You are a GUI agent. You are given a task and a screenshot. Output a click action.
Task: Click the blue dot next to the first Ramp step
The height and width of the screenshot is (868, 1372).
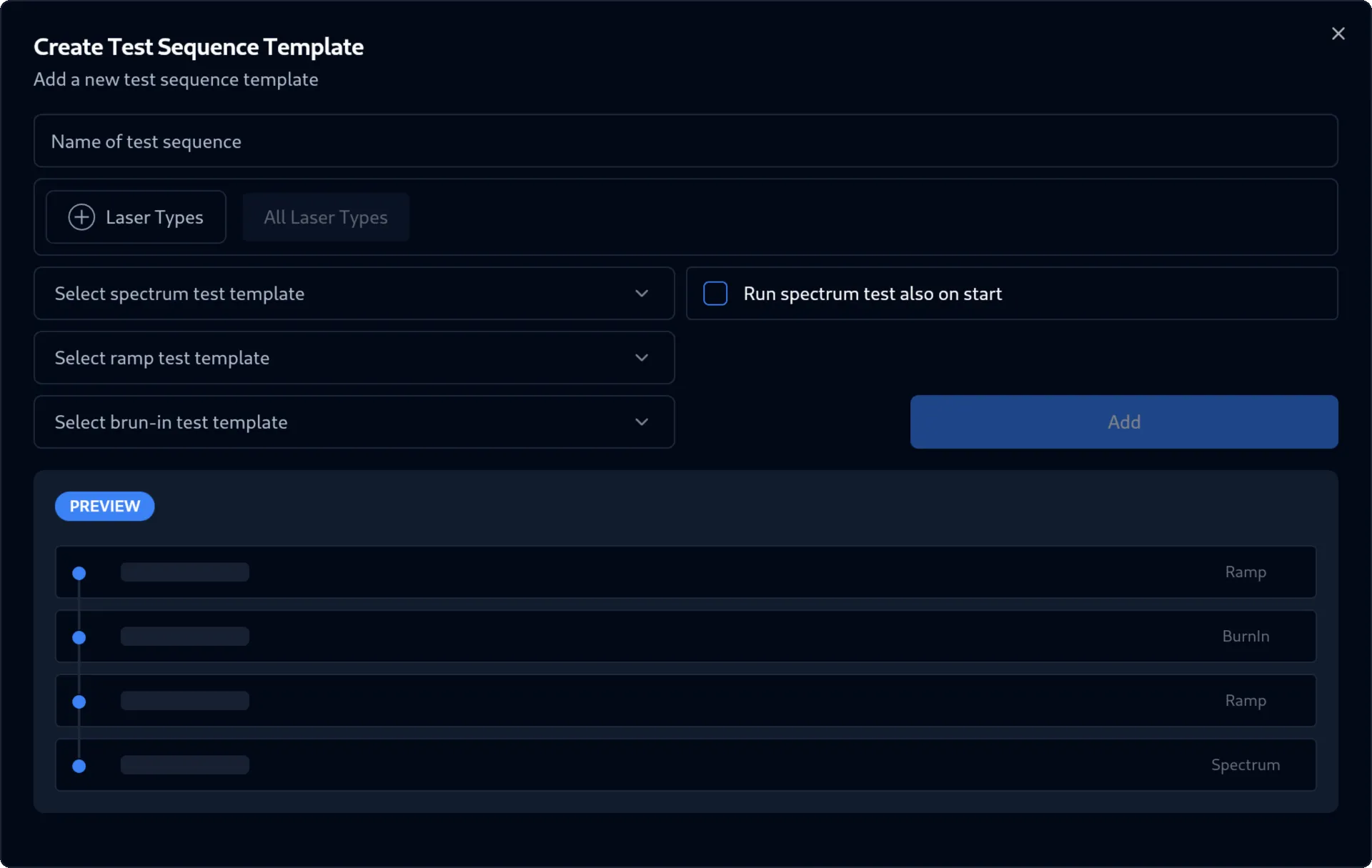79,574
